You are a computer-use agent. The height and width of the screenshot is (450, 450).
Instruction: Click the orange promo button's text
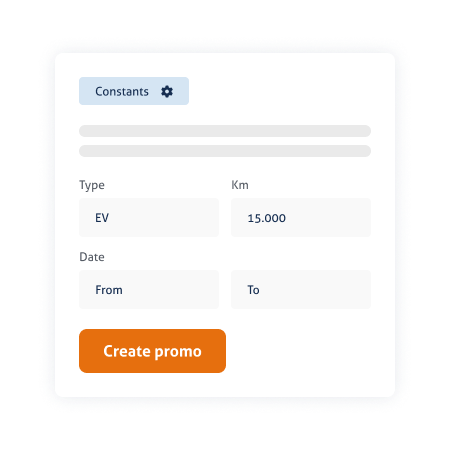tap(152, 351)
